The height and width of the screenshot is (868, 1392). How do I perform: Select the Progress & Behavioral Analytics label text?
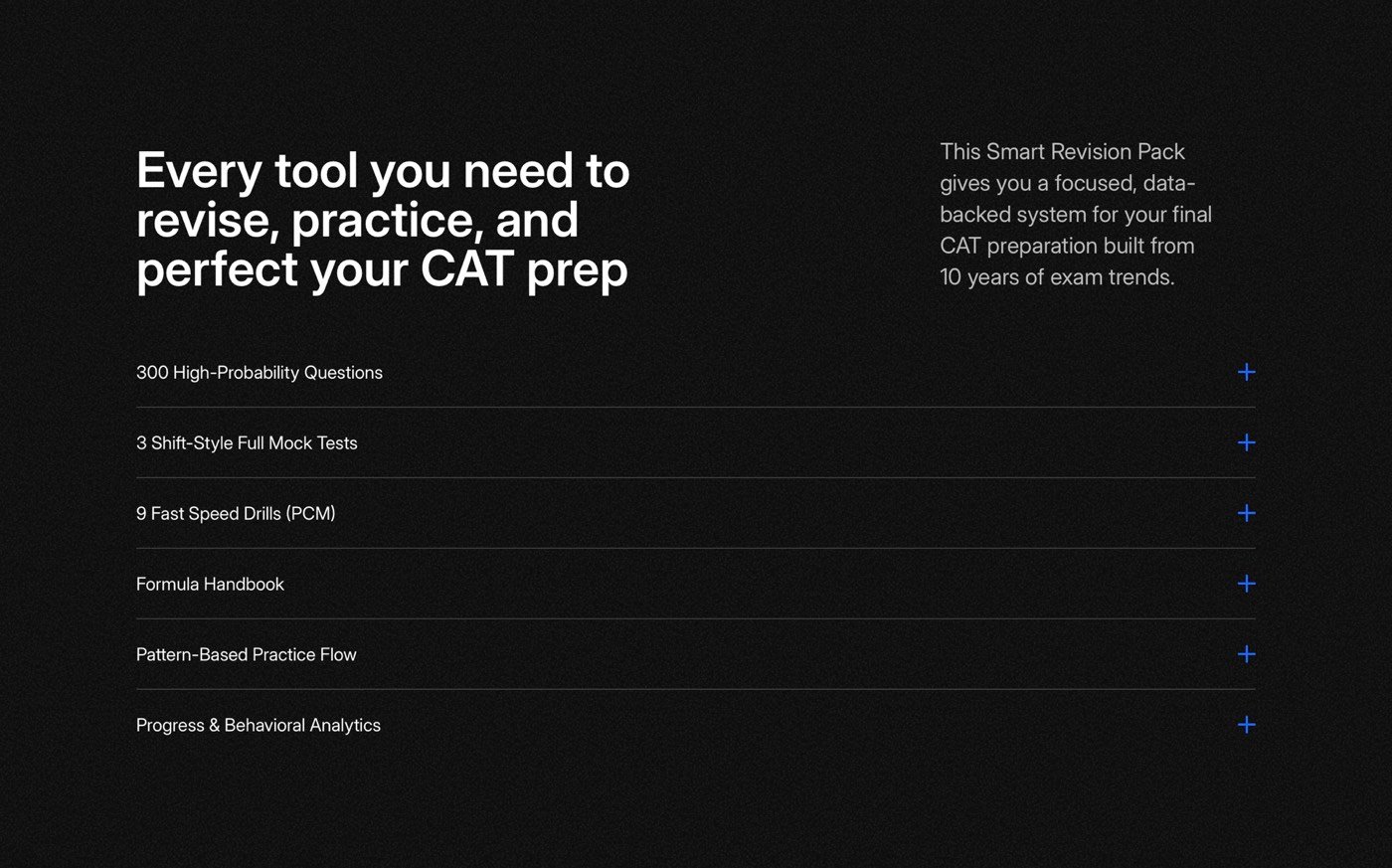pos(259,726)
